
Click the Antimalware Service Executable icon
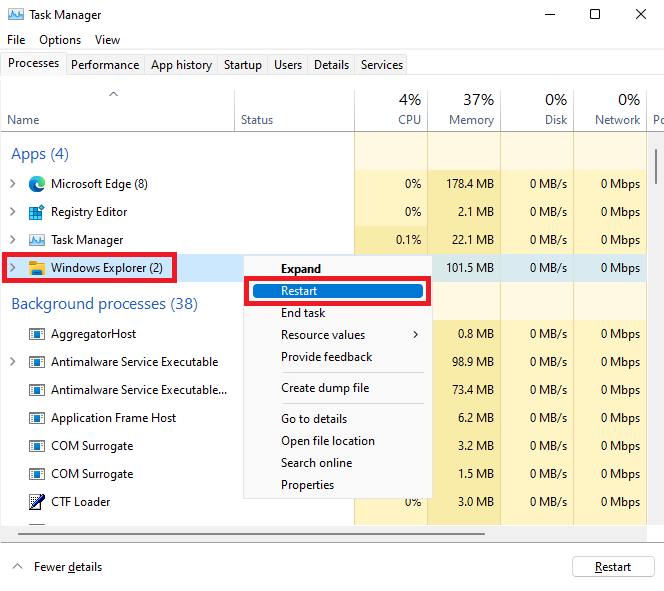click(37, 362)
